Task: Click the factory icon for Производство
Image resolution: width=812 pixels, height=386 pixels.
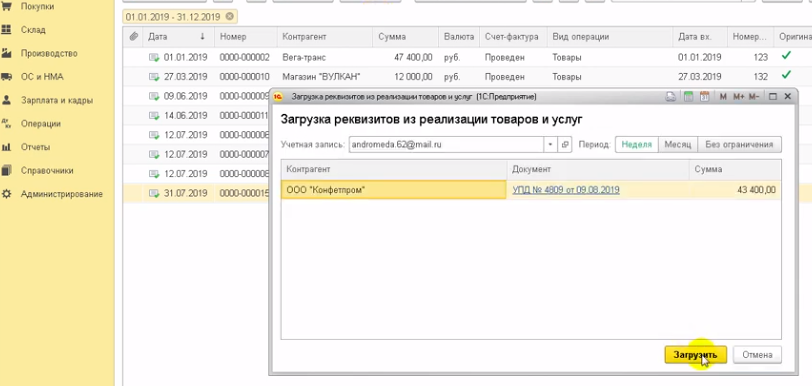Action: (x=7, y=53)
